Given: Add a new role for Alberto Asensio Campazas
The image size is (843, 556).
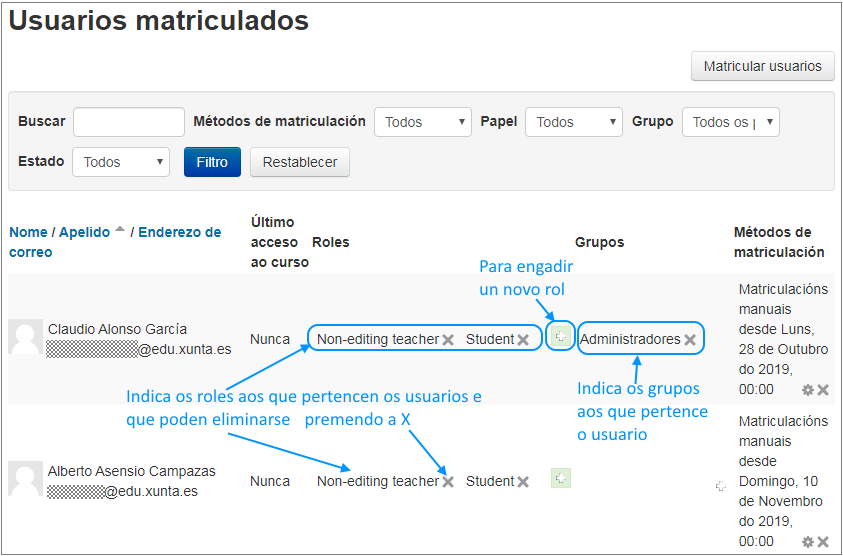Looking at the screenshot, I should pos(560,478).
